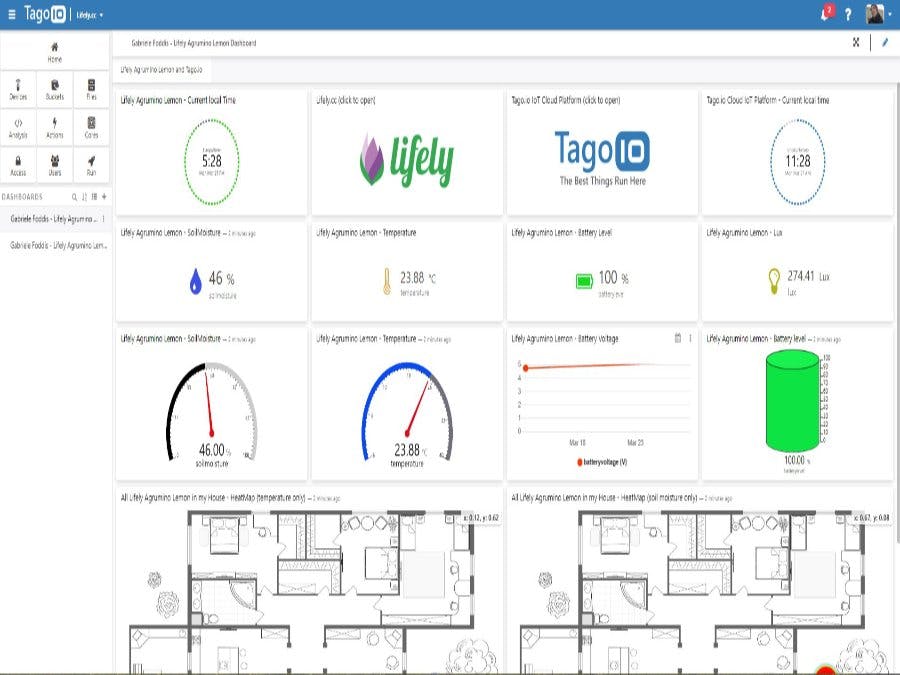Screen dimensions: 900x675
Task: Search dashboards with the magnifier icon
Action: pyautogui.click(x=74, y=197)
